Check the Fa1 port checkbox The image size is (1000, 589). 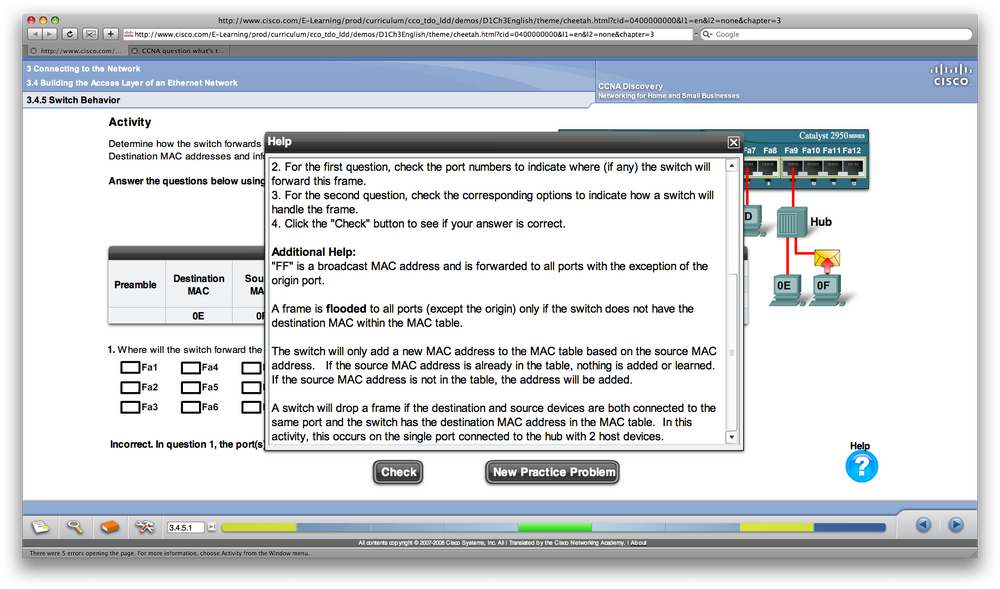130,368
